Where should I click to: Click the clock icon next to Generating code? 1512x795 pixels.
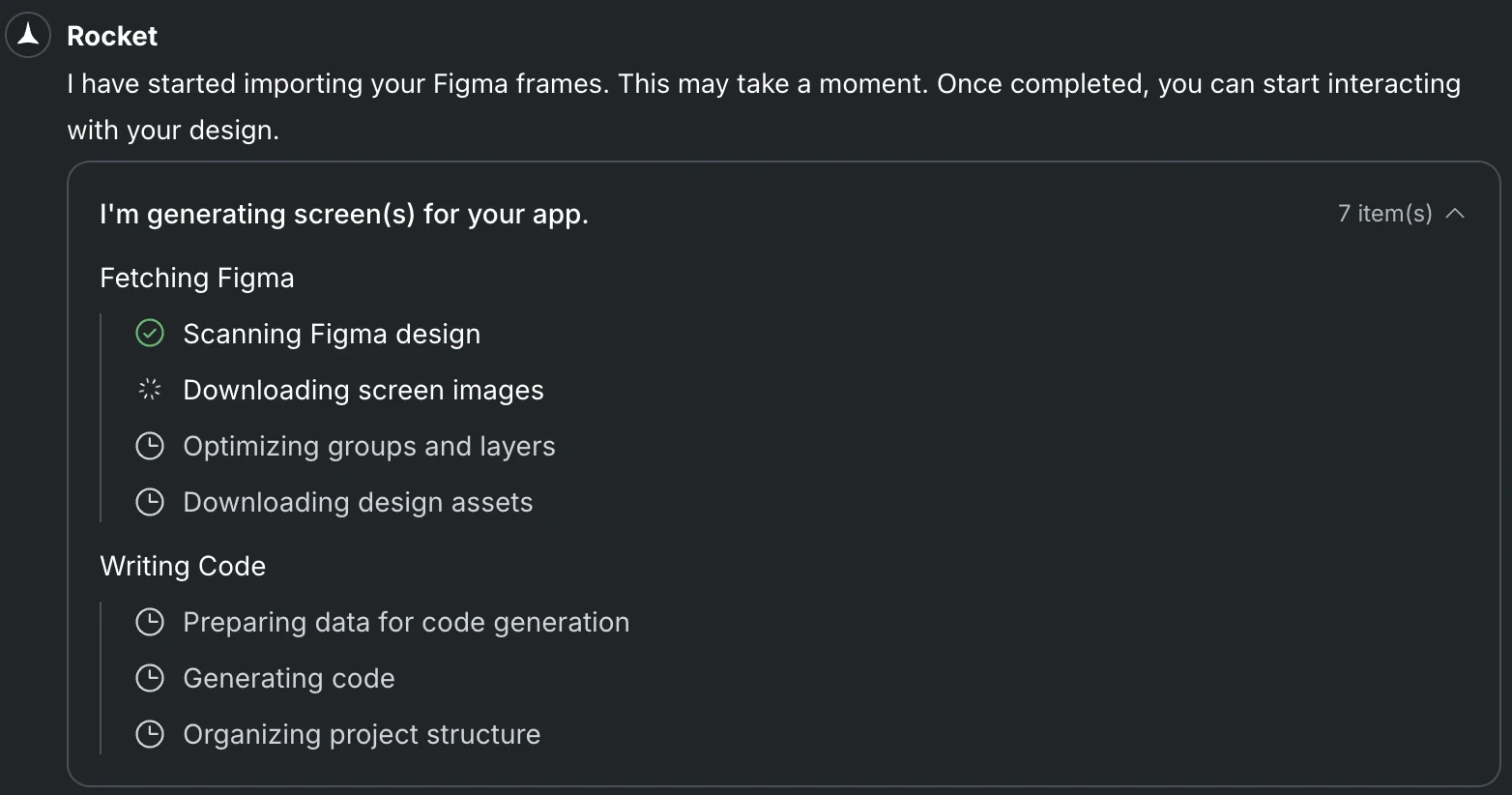coord(150,678)
